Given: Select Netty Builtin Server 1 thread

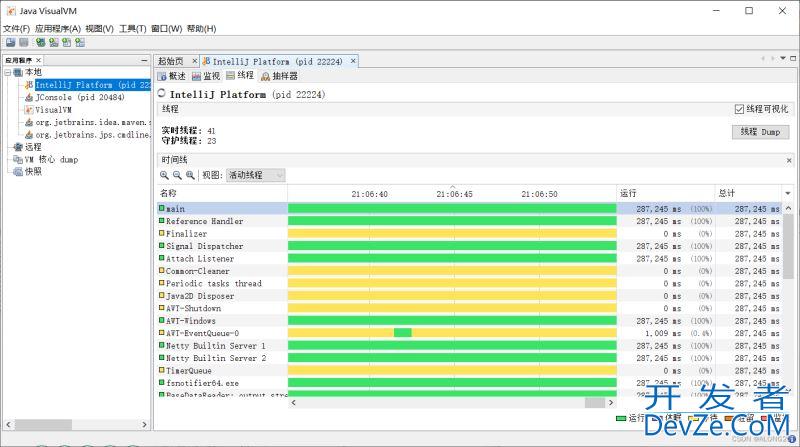Looking at the screenshot, I should (469, 345).
